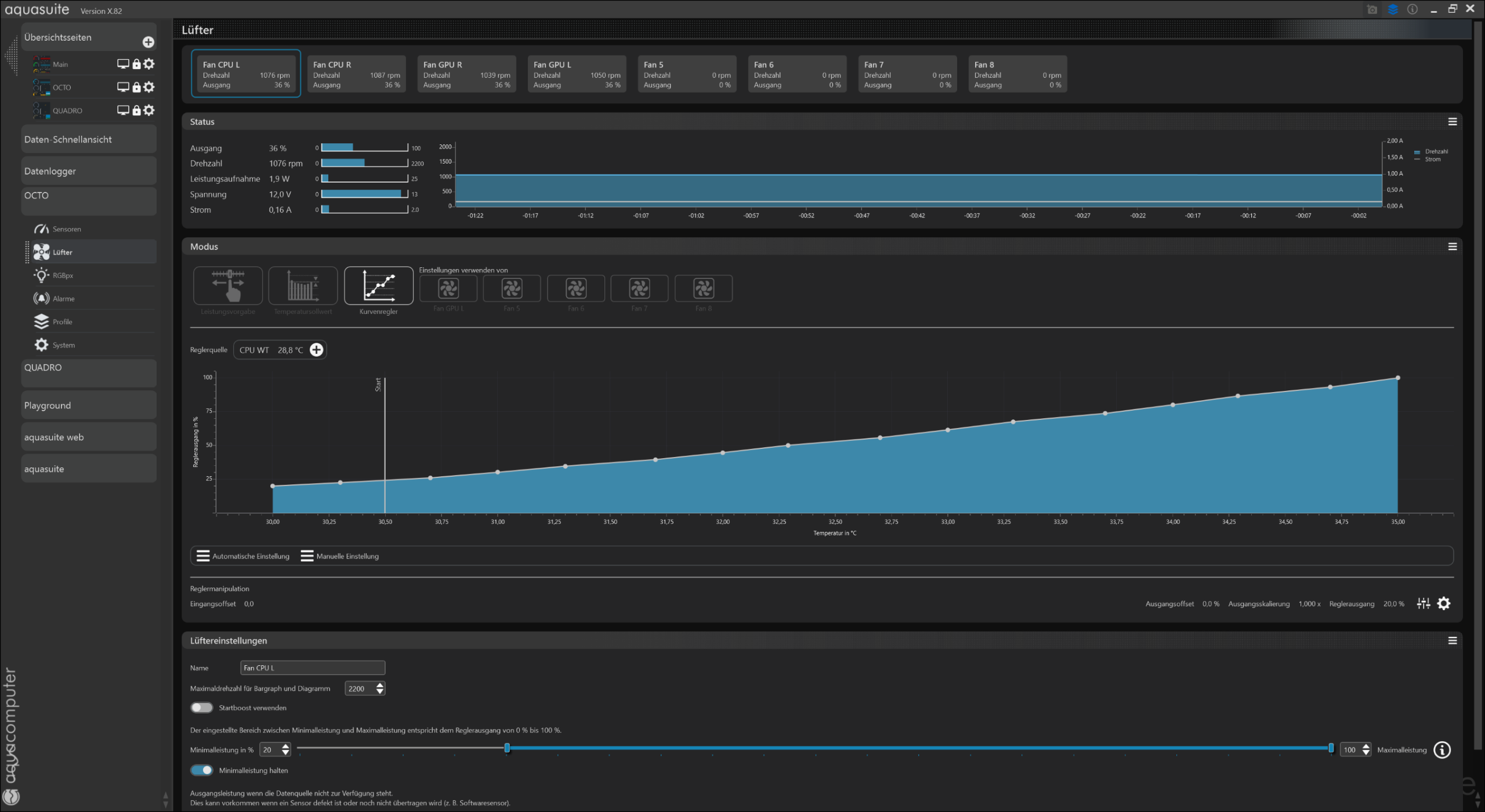Select the Fan GPU R tile
1485x812 pixels.
click(466, 74)
